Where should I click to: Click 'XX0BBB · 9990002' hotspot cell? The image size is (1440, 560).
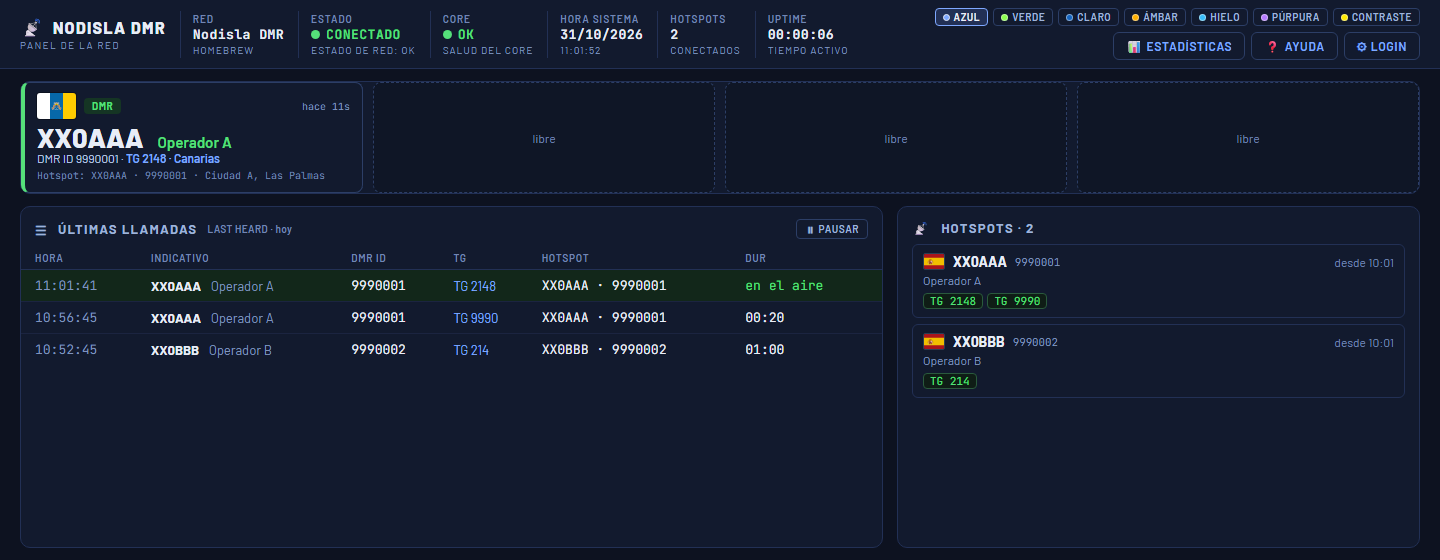click(x=604, y=350)
